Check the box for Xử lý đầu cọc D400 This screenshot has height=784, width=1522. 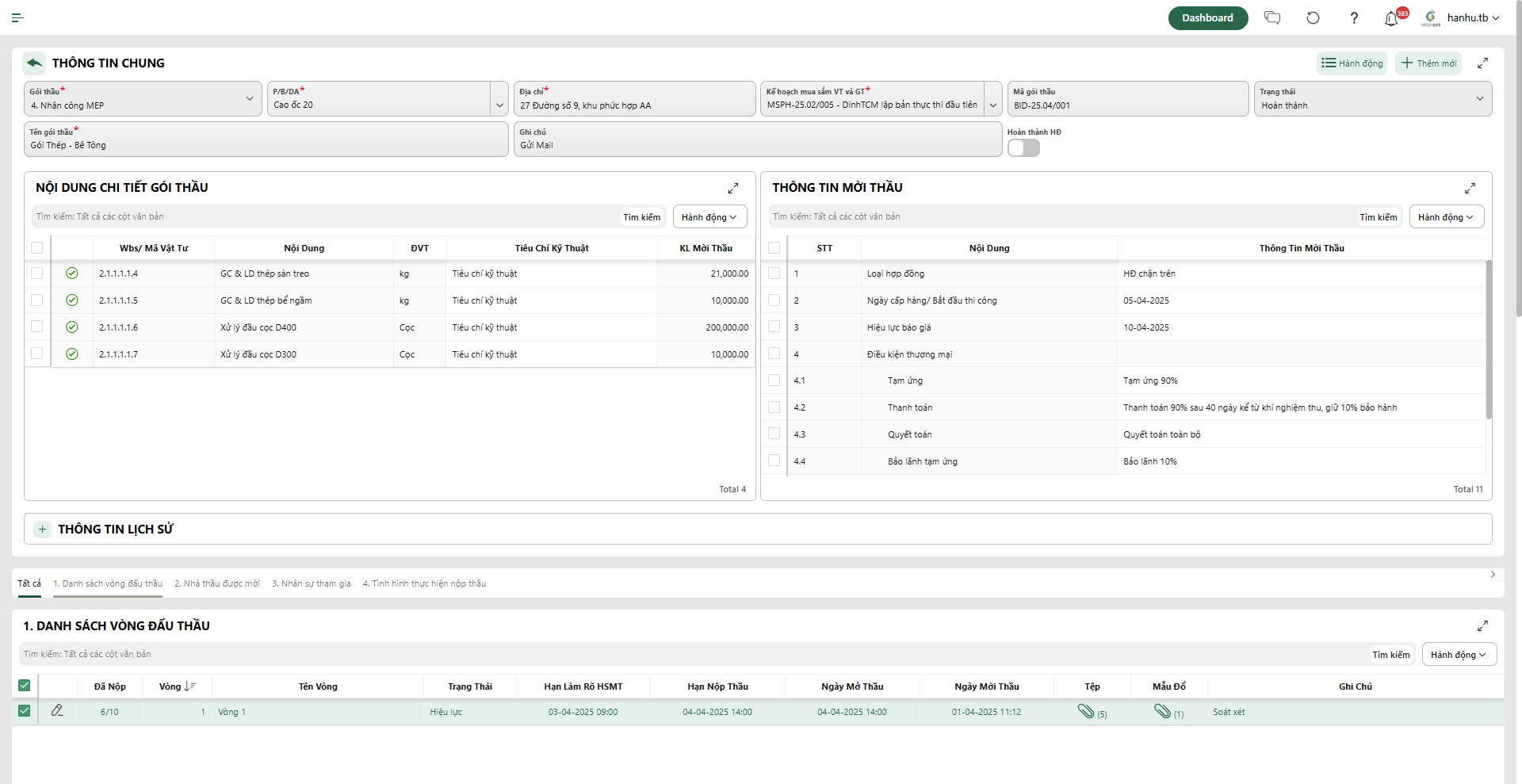[x=37, y=327]
